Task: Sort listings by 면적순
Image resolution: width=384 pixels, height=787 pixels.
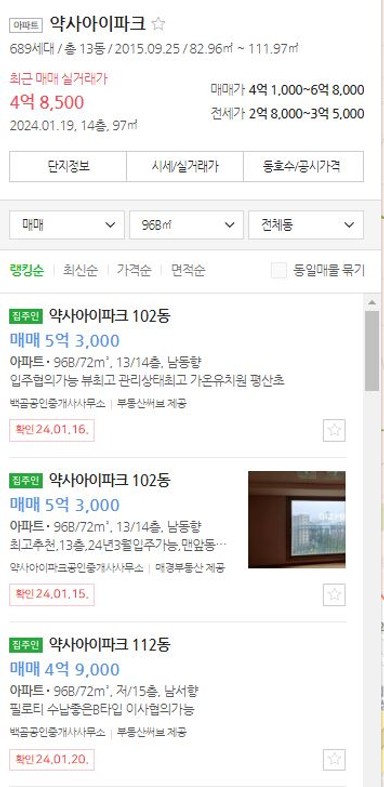Action: [188, 271]
